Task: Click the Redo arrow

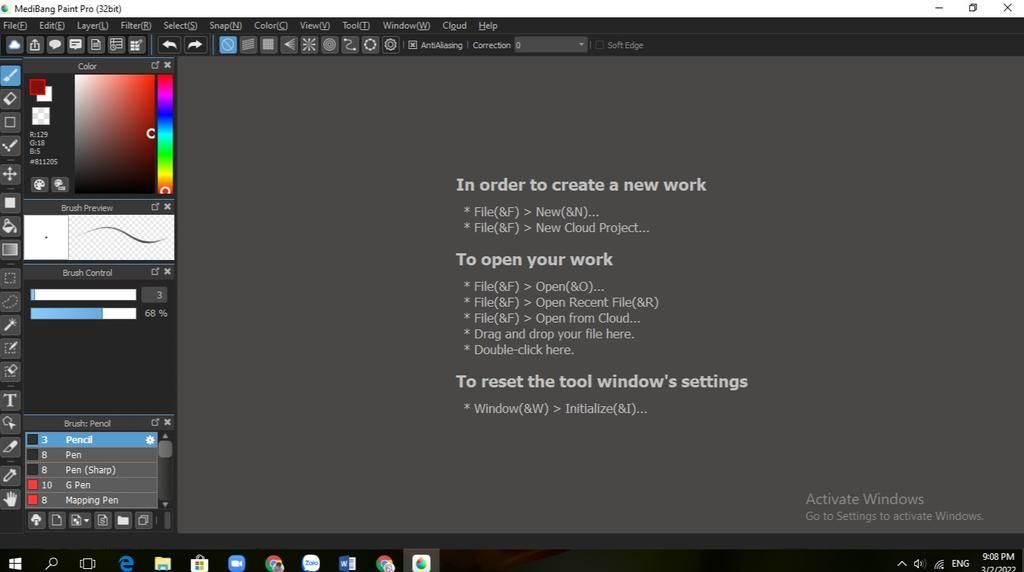Action: pos(195,44)
